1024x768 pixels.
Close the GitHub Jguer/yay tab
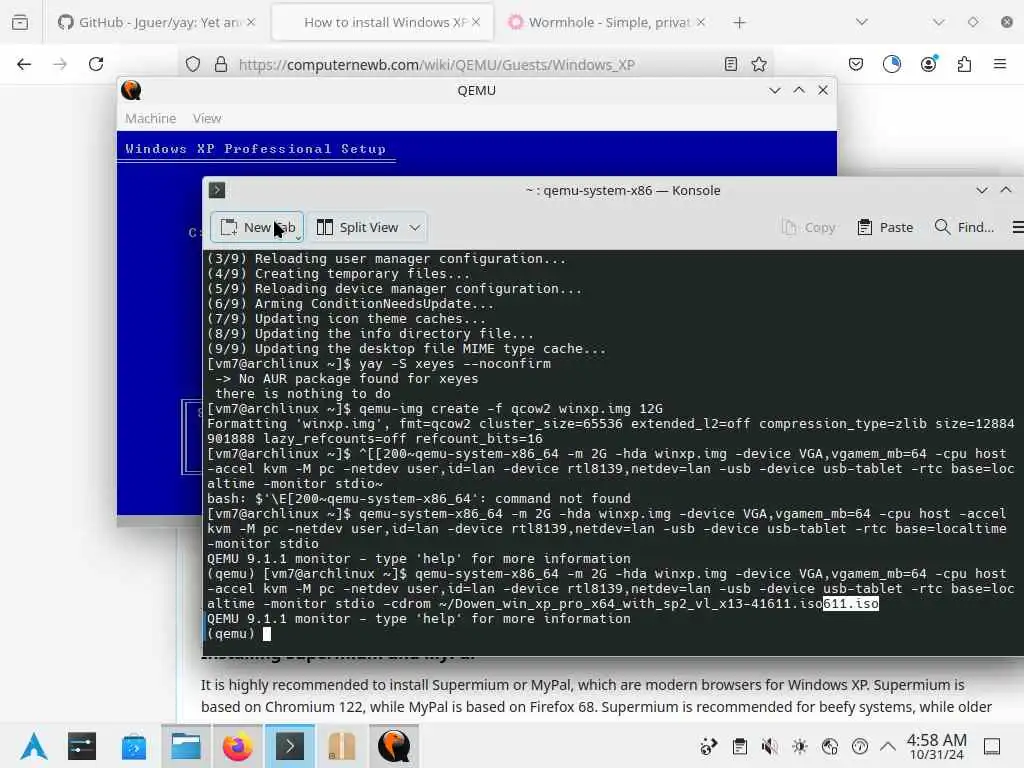tap(251, 22)
